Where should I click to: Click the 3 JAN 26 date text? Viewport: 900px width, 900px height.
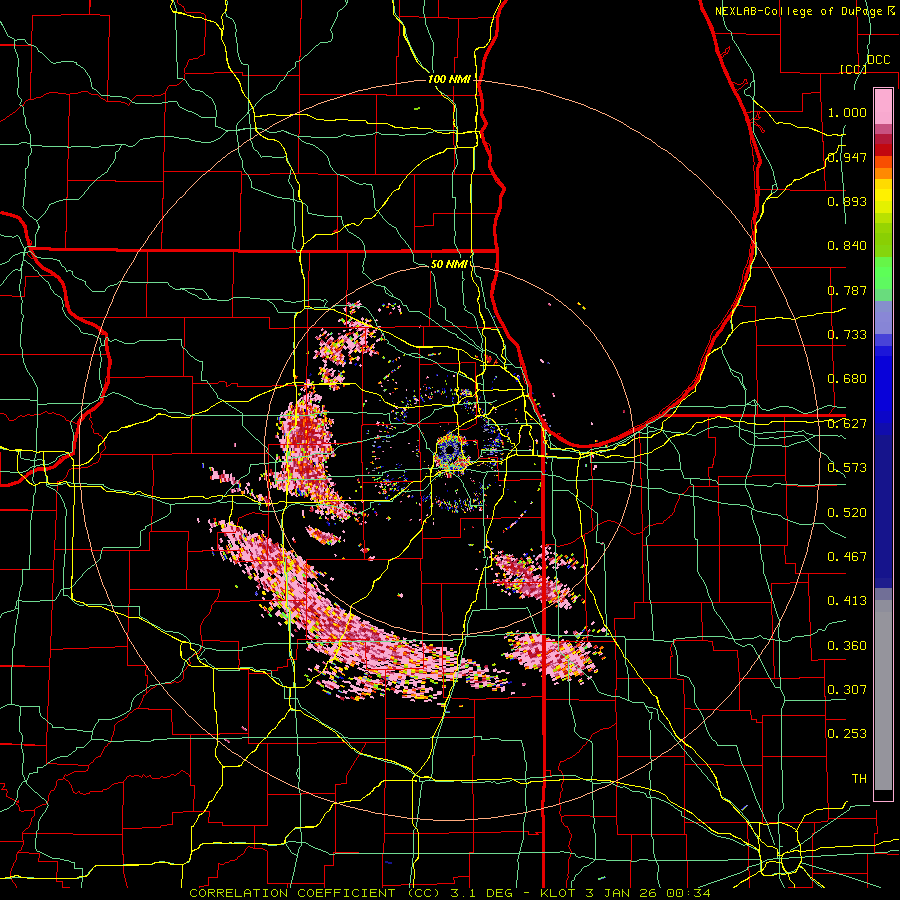620,893
